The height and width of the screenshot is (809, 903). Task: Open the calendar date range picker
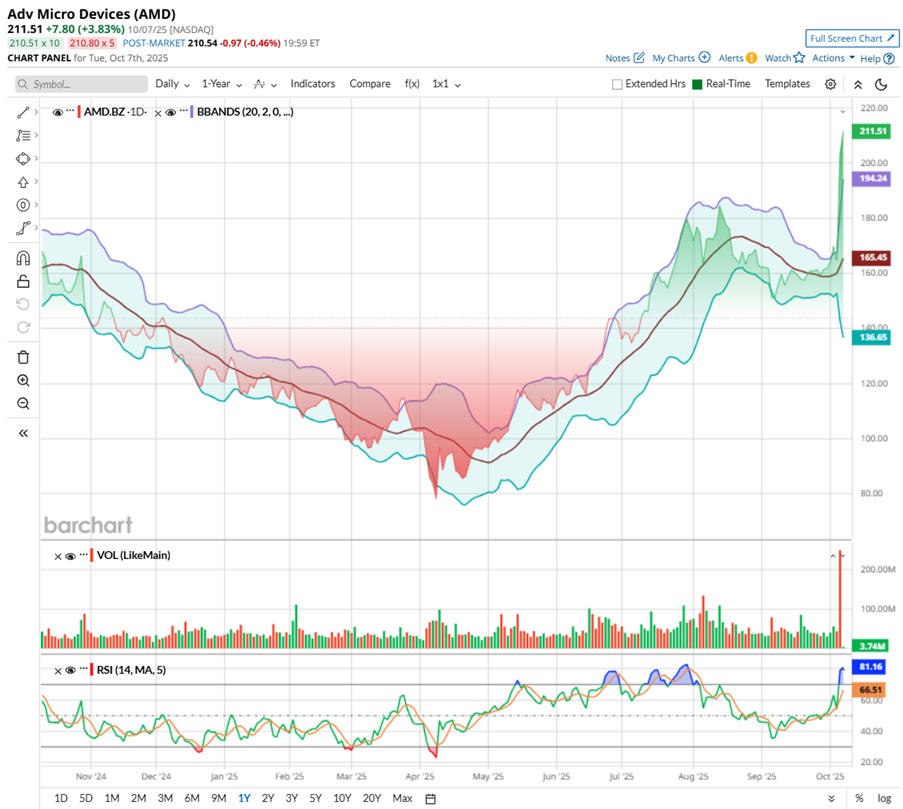pyautogui.click(x=430, y=799)
